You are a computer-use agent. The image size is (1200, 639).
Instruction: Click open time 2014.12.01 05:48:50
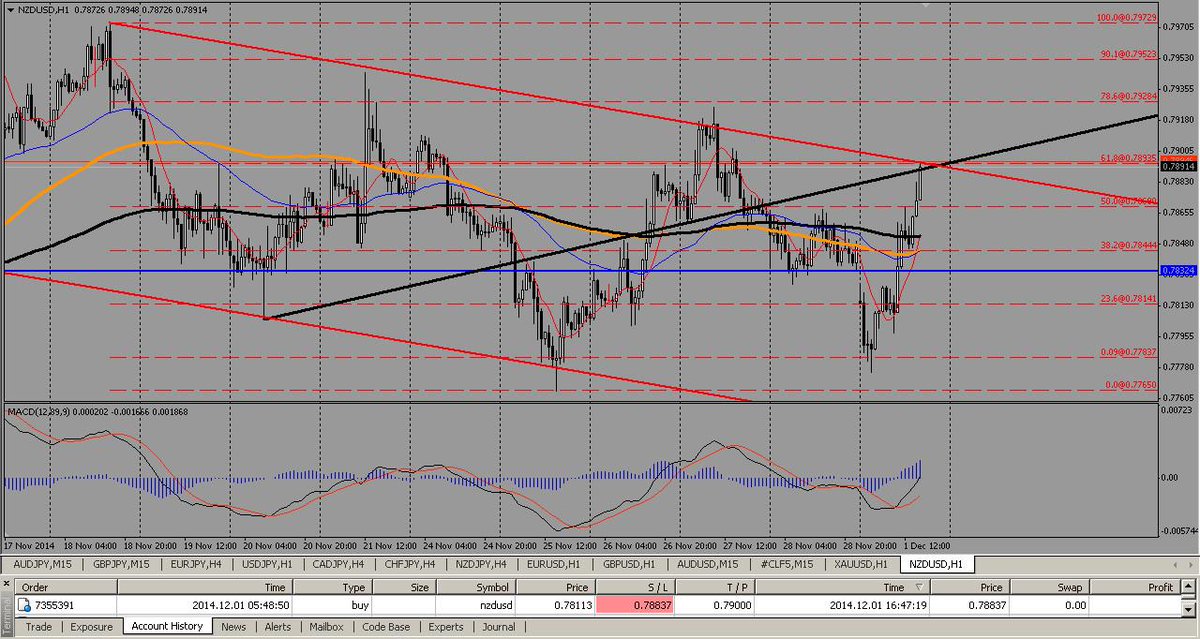pyautogui.click(x=240, y=606)
